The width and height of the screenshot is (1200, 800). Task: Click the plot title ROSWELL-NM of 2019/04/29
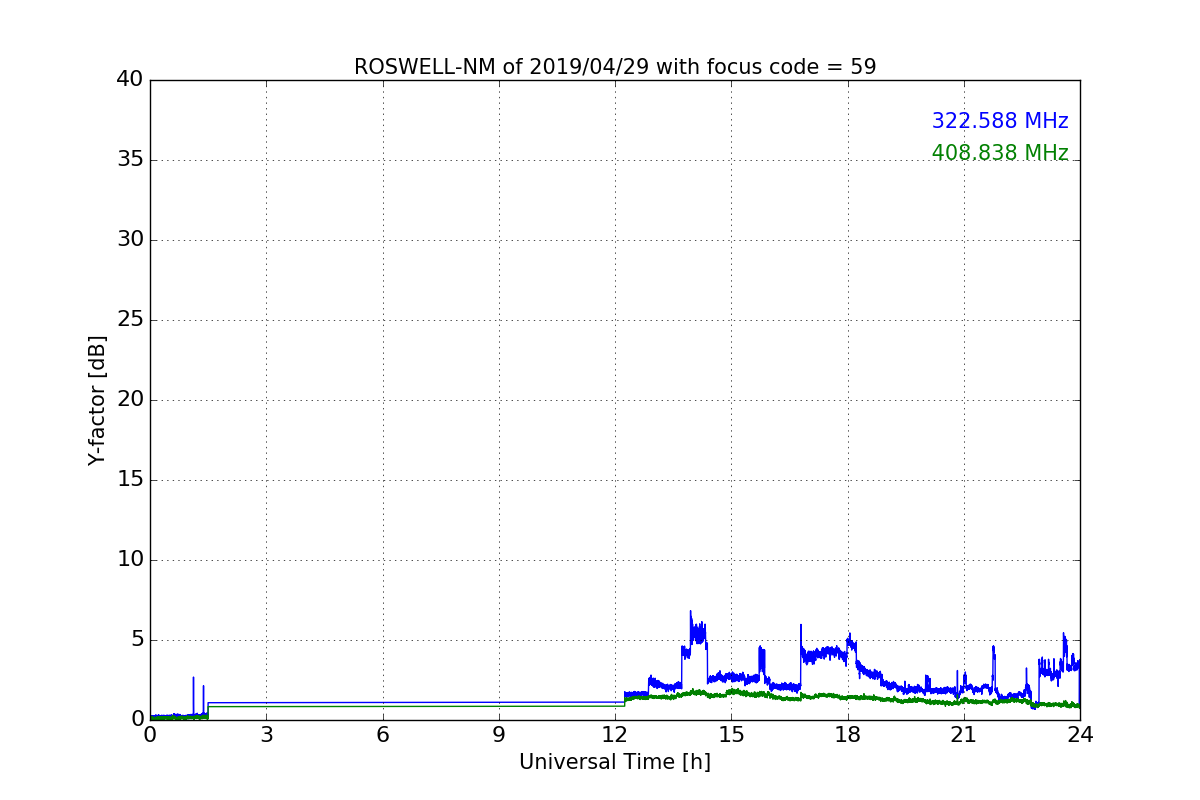pyautogui.click(x=615, y=67)
